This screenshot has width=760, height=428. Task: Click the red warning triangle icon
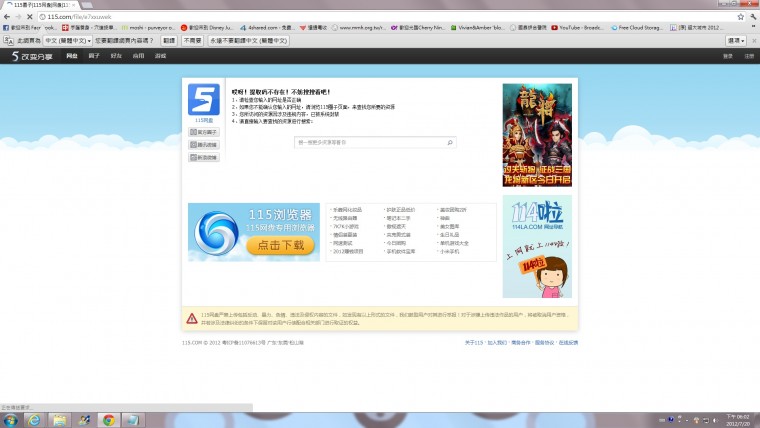192,318
